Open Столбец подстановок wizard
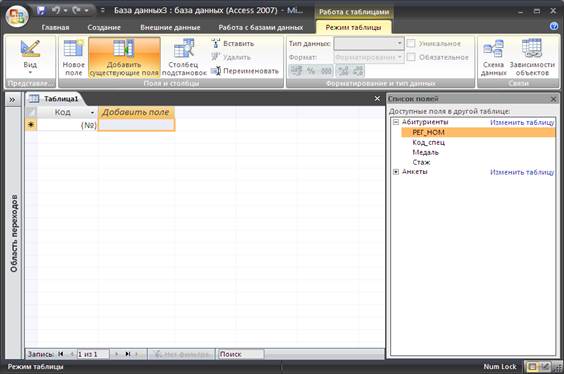Viewport: 564px width, 374px height. pyautogui.click(x=184, y=58)
